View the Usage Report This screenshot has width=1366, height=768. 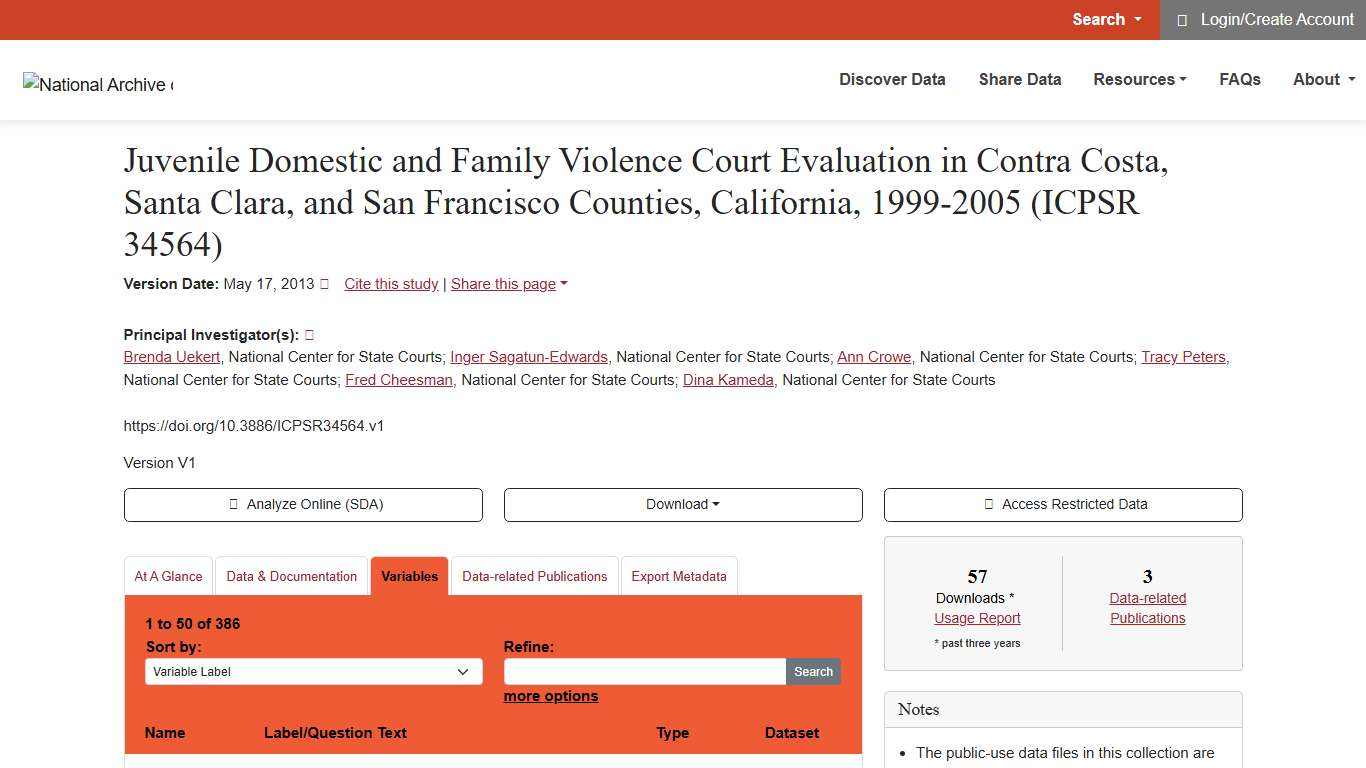click(x=976, y=618)
